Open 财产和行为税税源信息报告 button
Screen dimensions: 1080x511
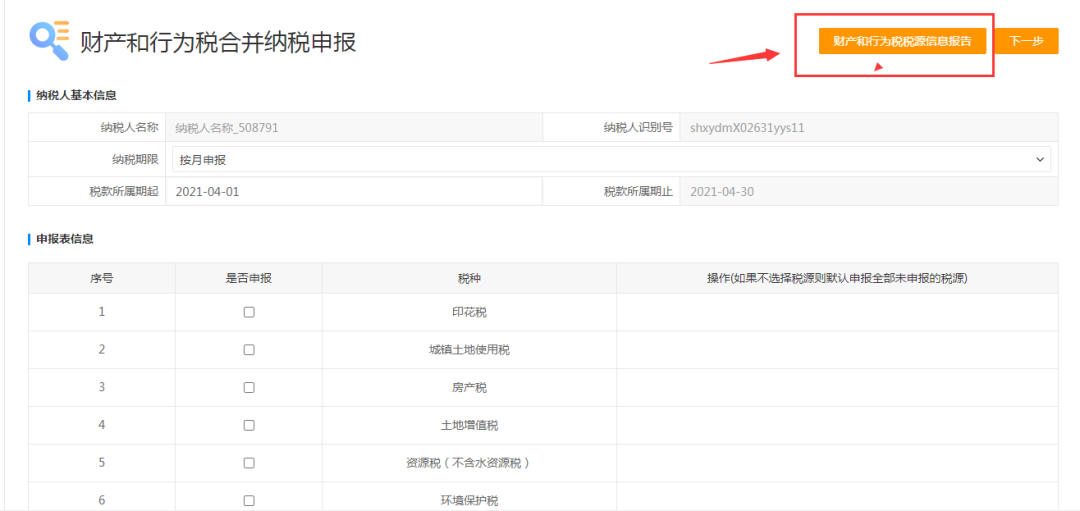click(902, 41)
